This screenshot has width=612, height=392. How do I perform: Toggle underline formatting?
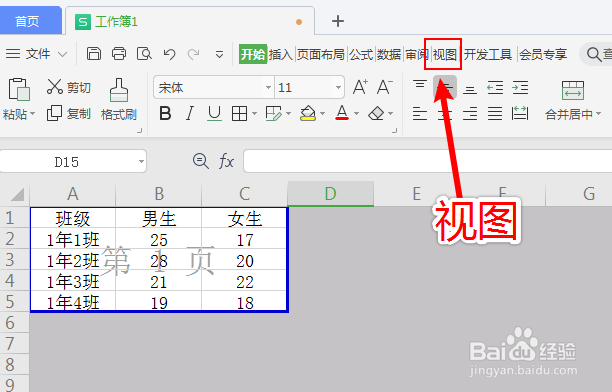click(214, 114)
